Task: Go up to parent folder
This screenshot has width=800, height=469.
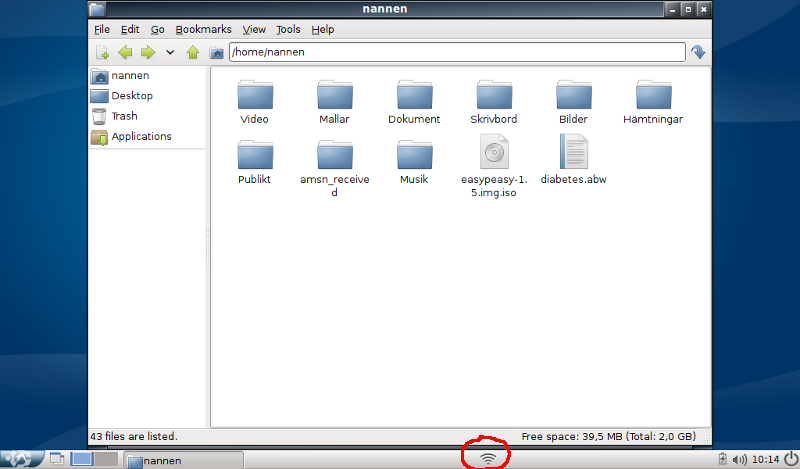Action: pos(193,52)
